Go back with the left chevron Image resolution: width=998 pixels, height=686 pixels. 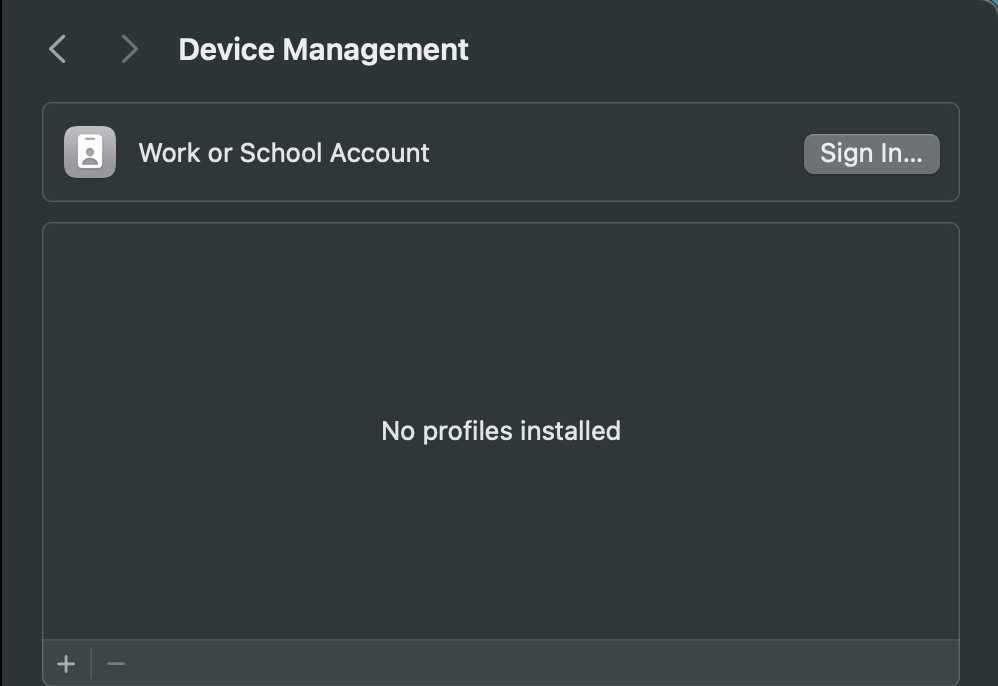point(58,49)
